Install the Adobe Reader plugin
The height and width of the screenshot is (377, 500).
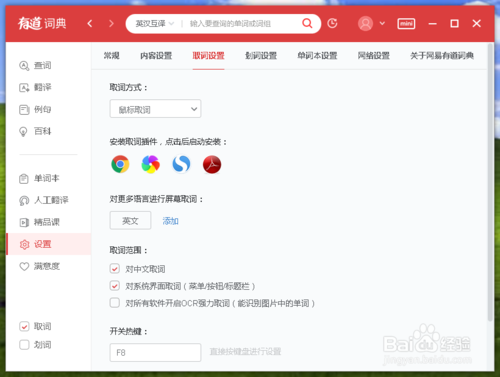pos(212,164)
